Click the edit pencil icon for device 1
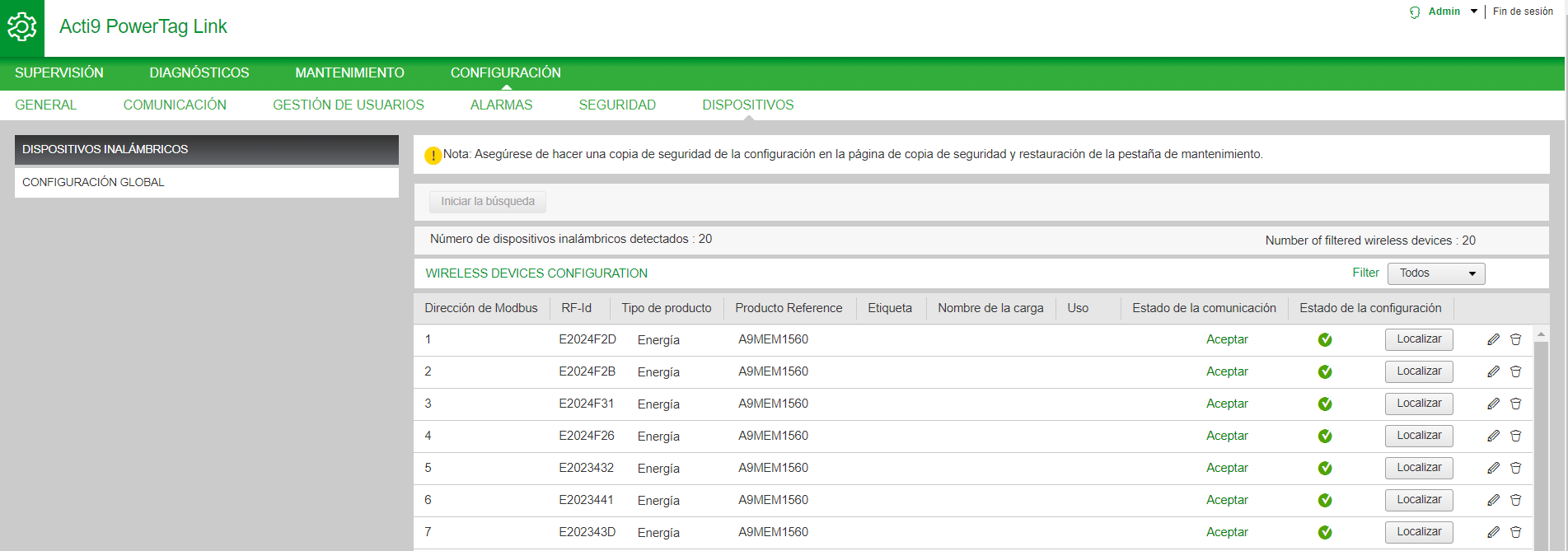The width and height of the screenshot is (1568, 551). pos(1493,339)
